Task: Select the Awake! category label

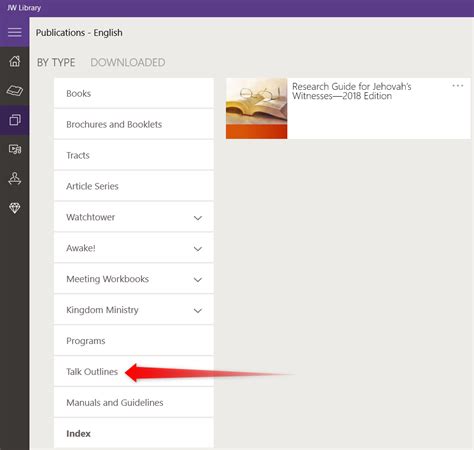Action: [x=81, y=248]
